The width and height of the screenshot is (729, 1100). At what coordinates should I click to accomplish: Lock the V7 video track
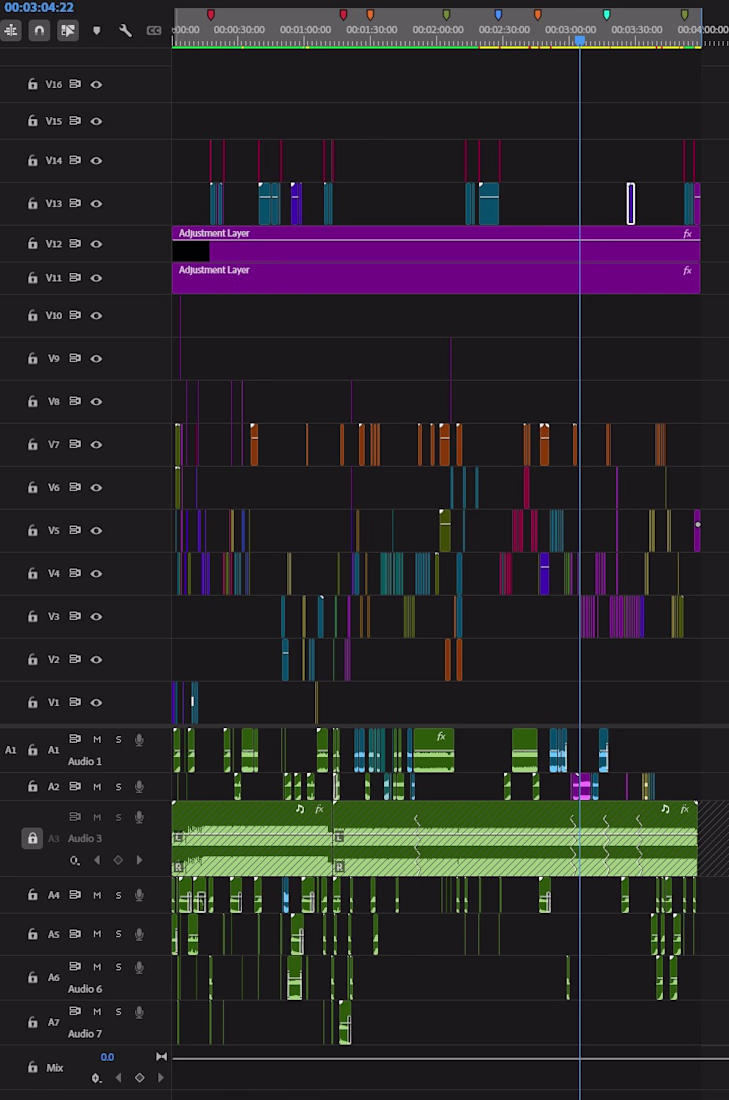pyautogui.click(x=32, y=444)
